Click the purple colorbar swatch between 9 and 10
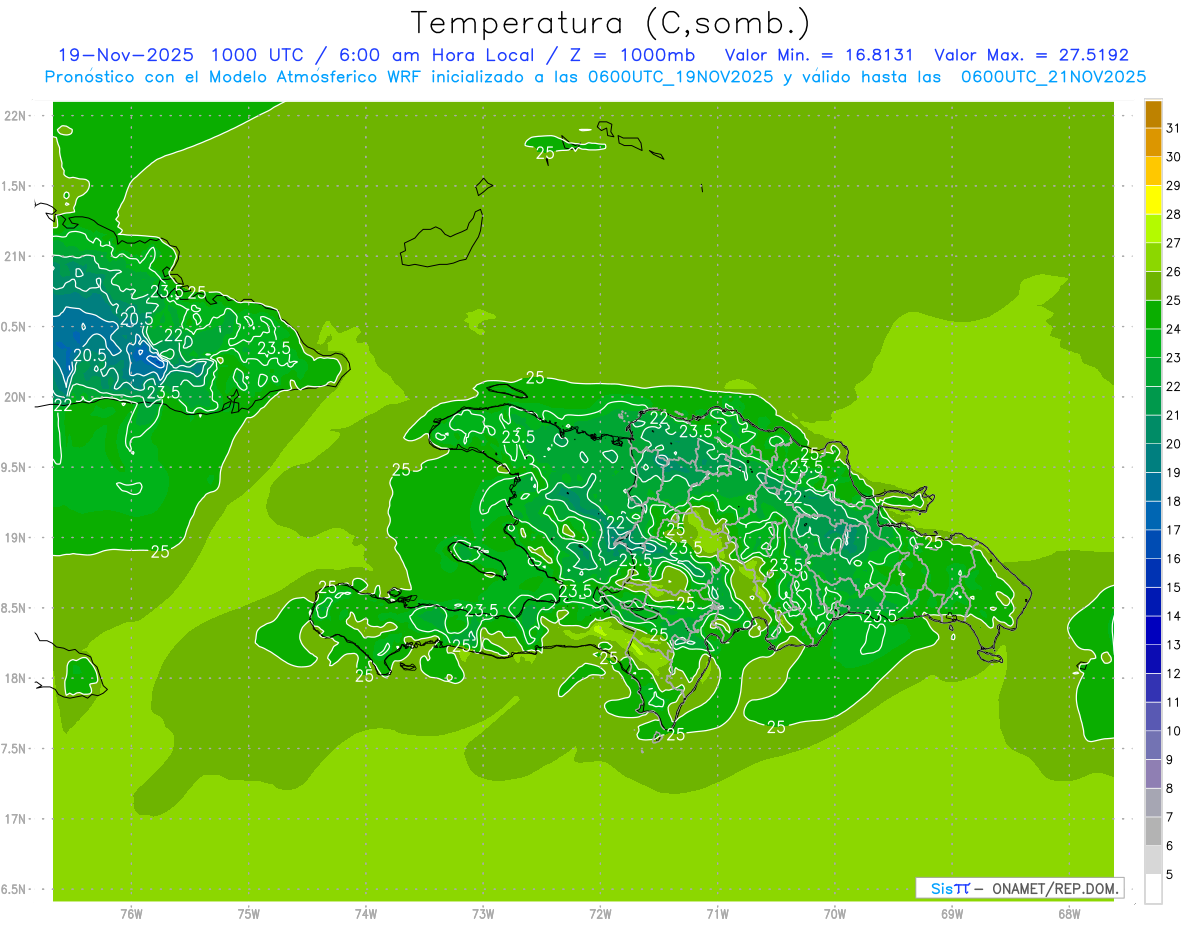Image resolution: width=1200 pixels, height=927 pixels. (x=1153, y=745)
